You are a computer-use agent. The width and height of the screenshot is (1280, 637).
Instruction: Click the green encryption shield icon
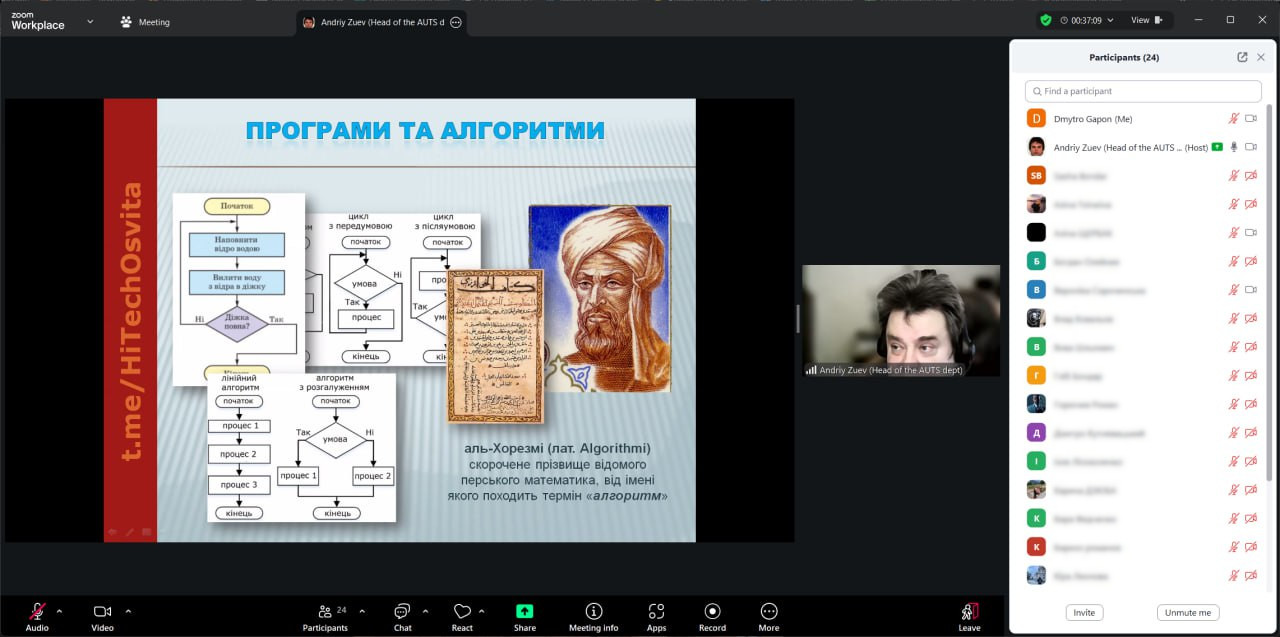(x=1046, y=20)
